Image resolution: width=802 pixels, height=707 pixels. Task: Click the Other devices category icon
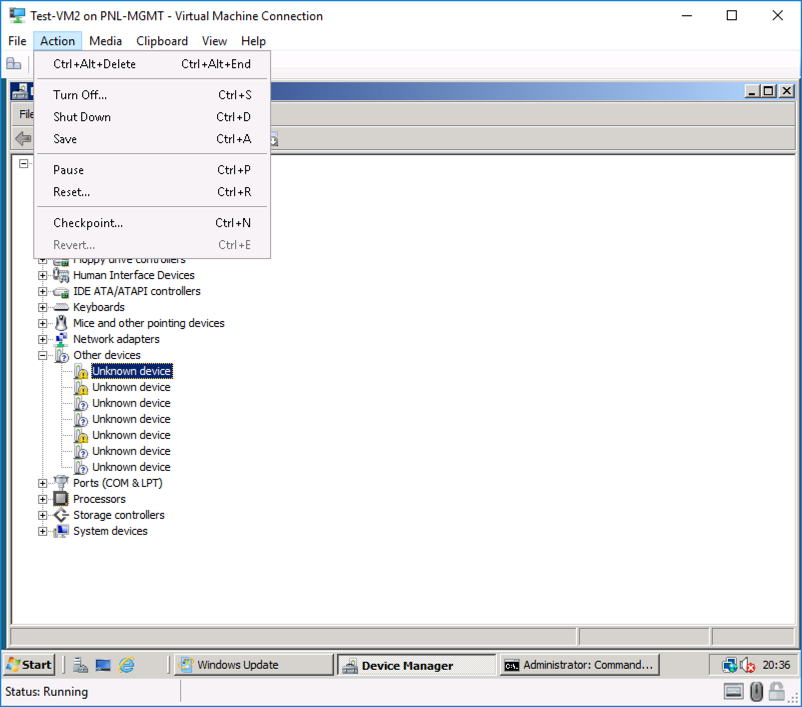click(61, 355)
